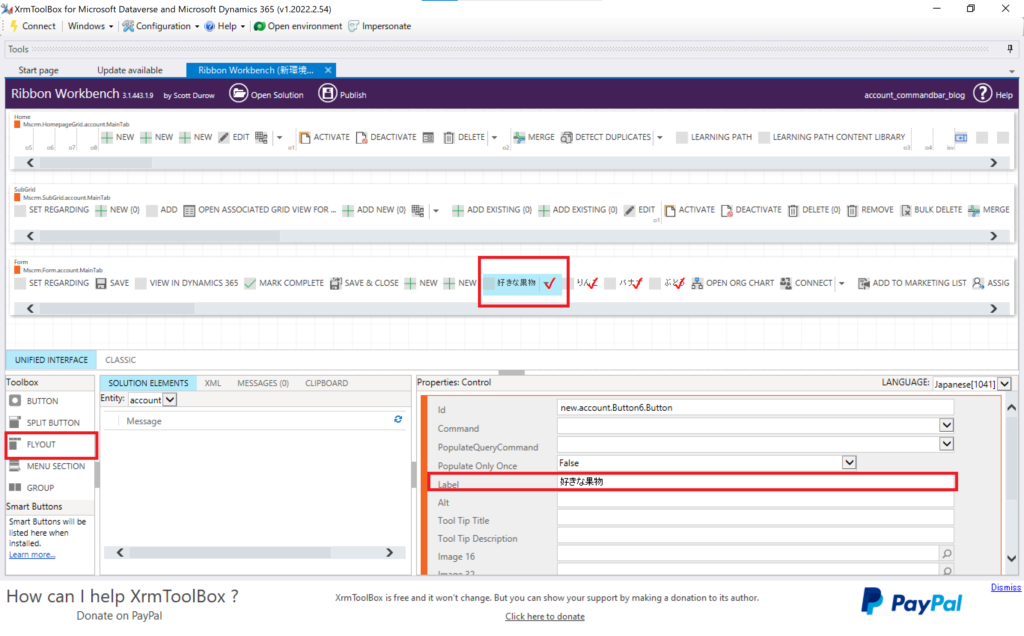Switch to the CLASSIC interface tab

121,360
